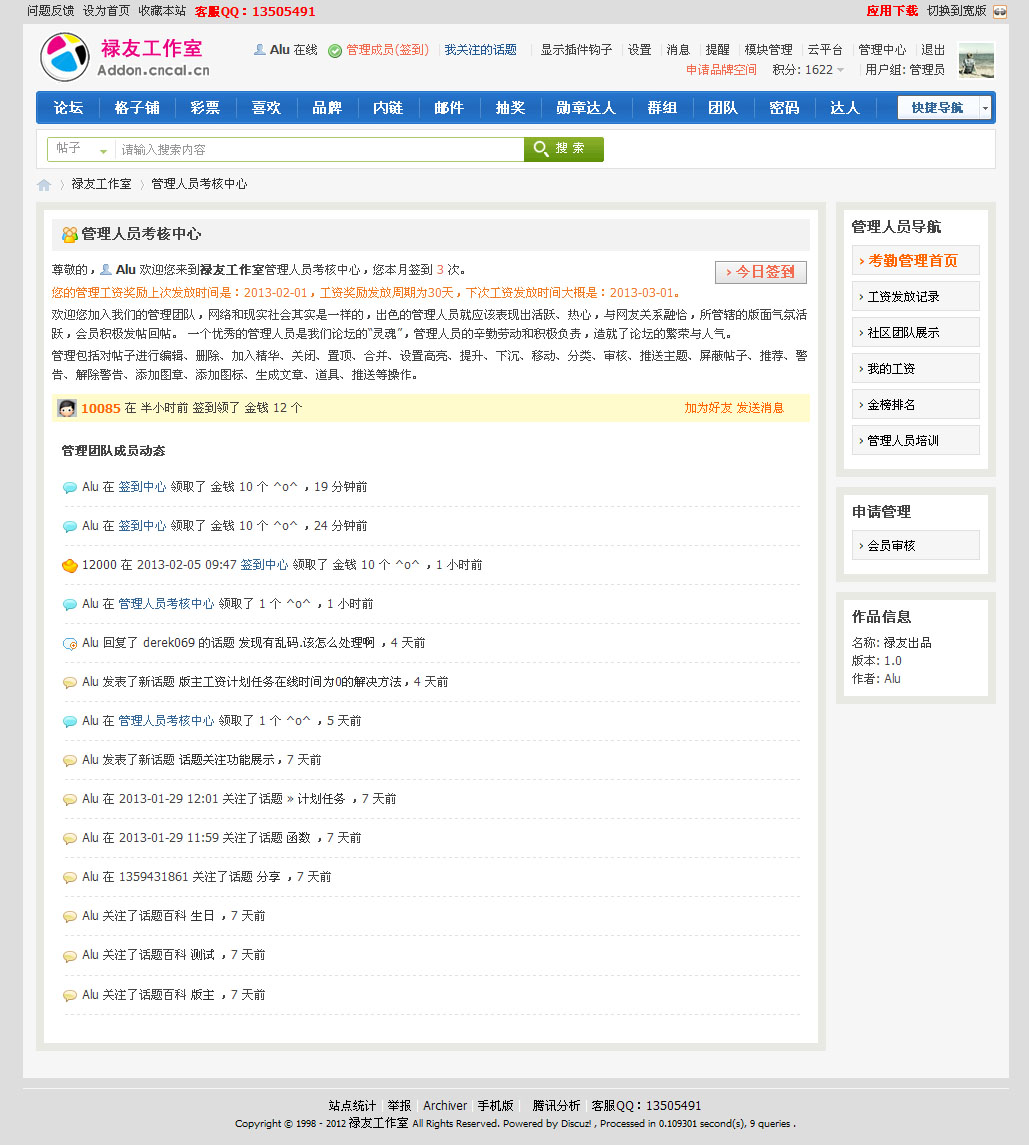Screen dimensions: 1029x1145
Task: Open the 腾讯分析 footer link
Action: 556,1106
